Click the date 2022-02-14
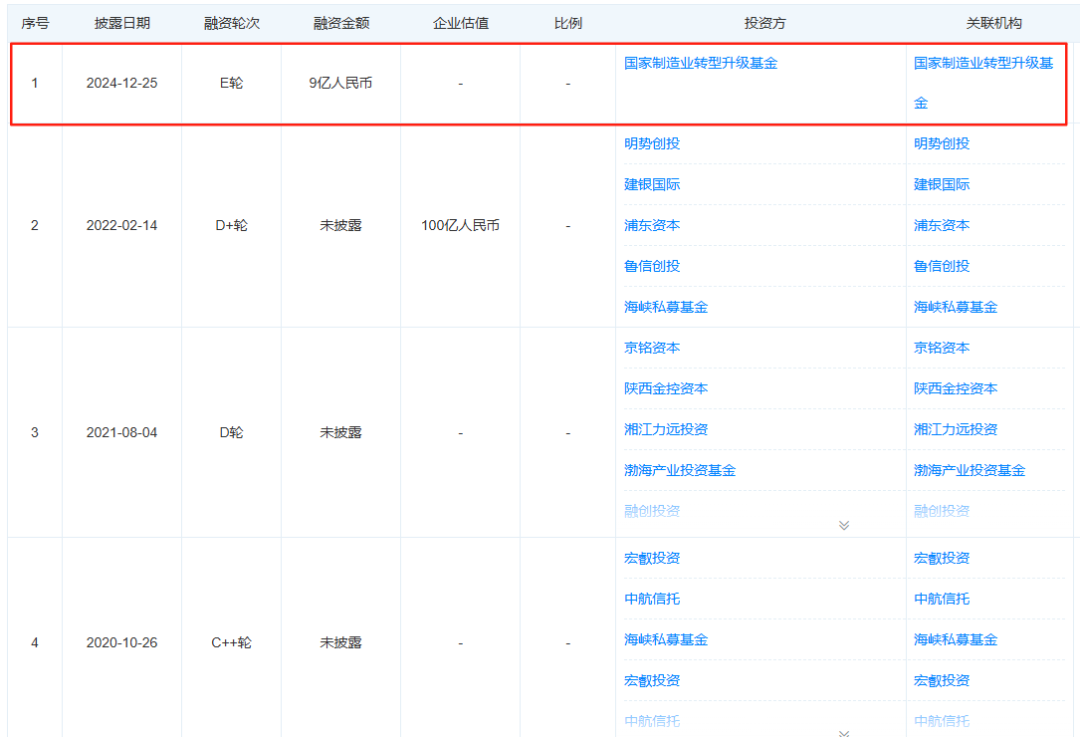 pos(122,225)
